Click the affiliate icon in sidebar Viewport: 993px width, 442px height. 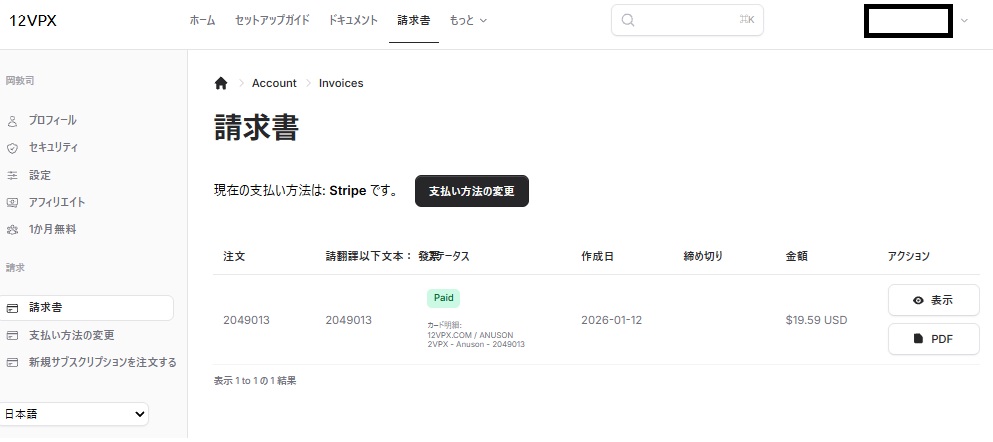tap(13, 202)
